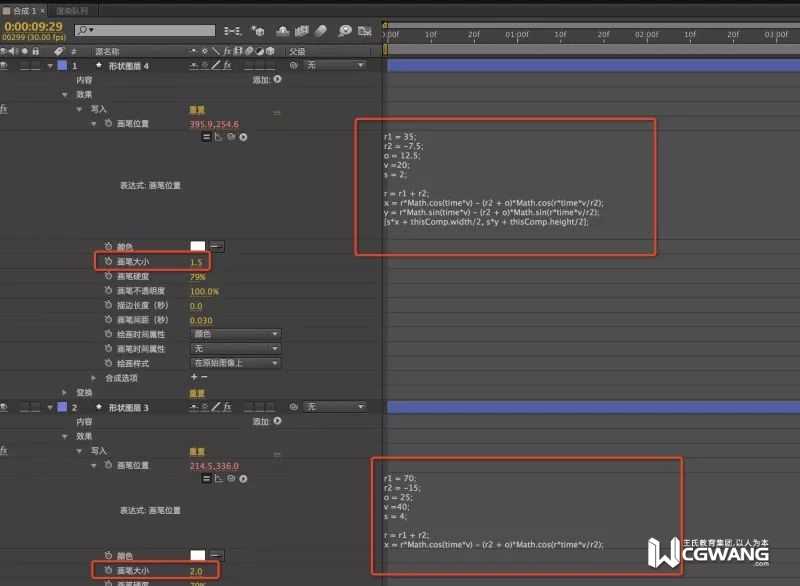This screenshot has width=800, height=586.
Task: Click the plus button beside 合成选项
Action: coord(194,377)
